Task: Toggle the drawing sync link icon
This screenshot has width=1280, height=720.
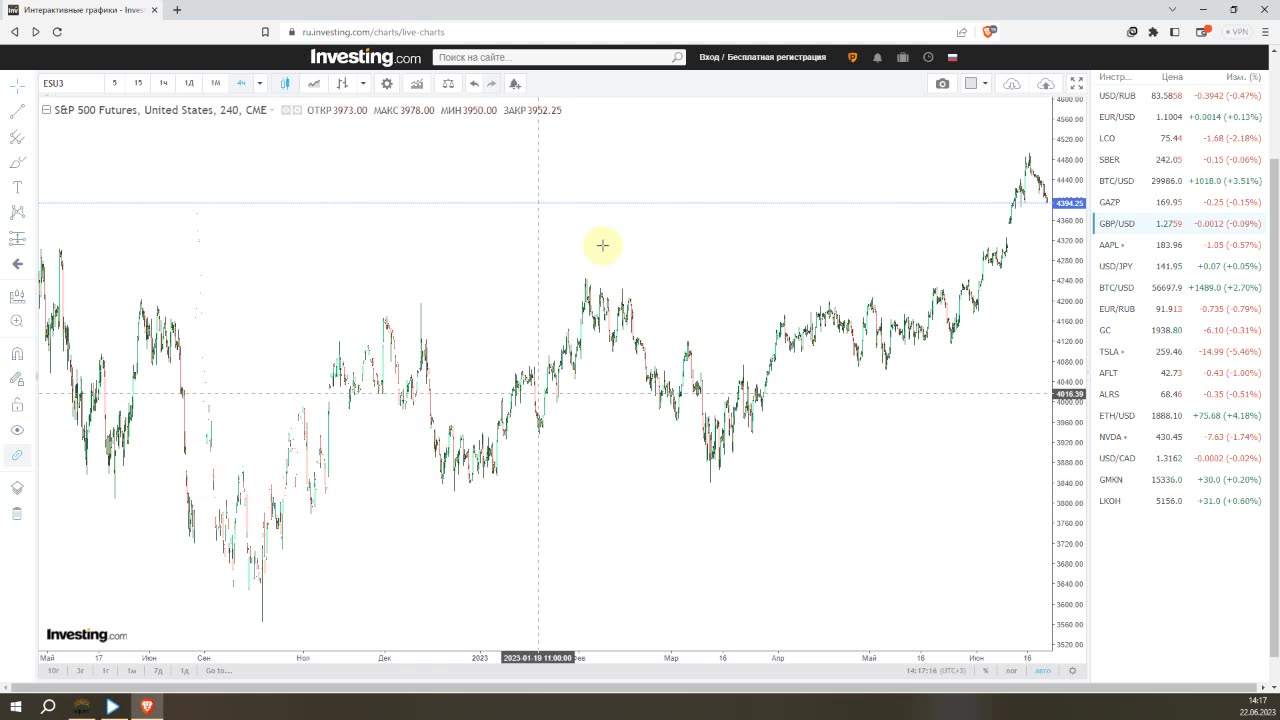Action: [17, 455]
